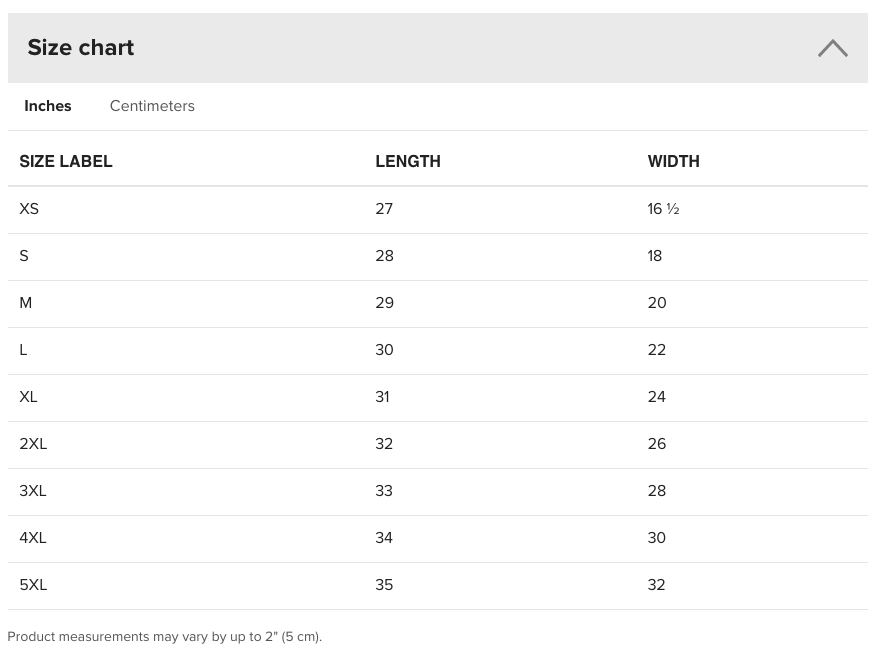879x672 pixels.
Task: Select the 2XL size row label
Action: tap(33, 444)
